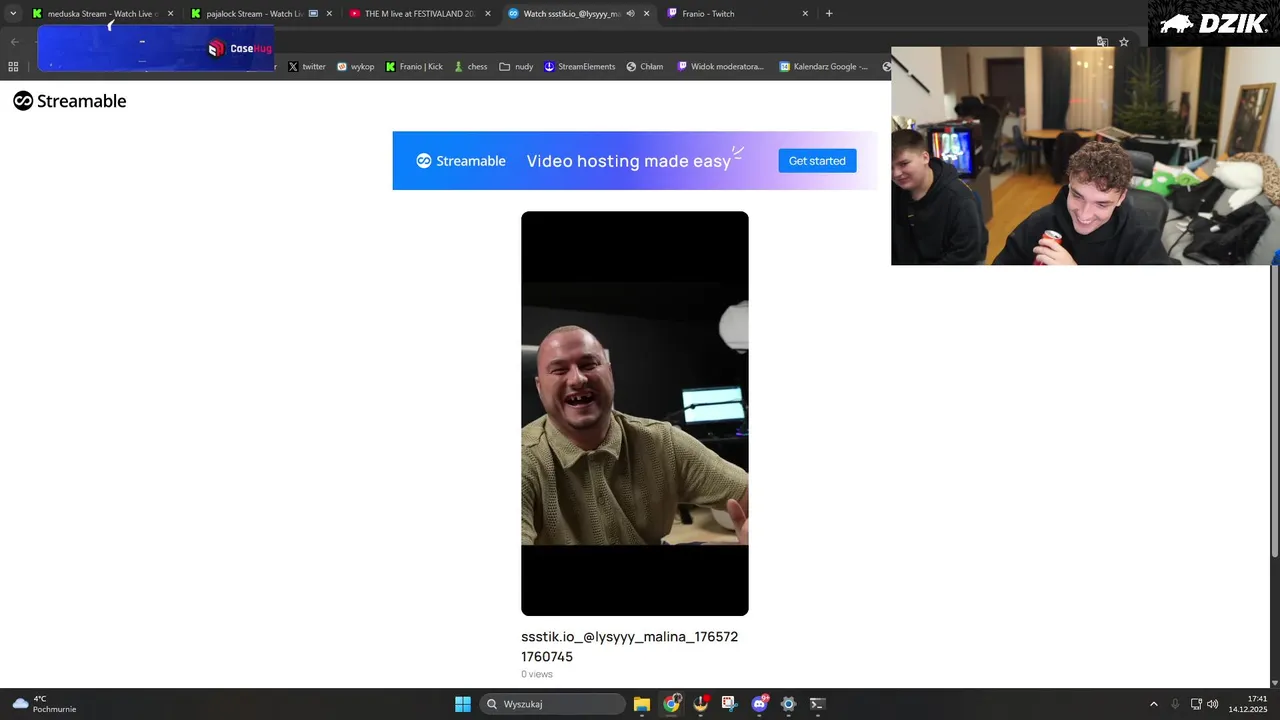Click the Wyszukaj taskbar search box

click(x=553, y=704)
